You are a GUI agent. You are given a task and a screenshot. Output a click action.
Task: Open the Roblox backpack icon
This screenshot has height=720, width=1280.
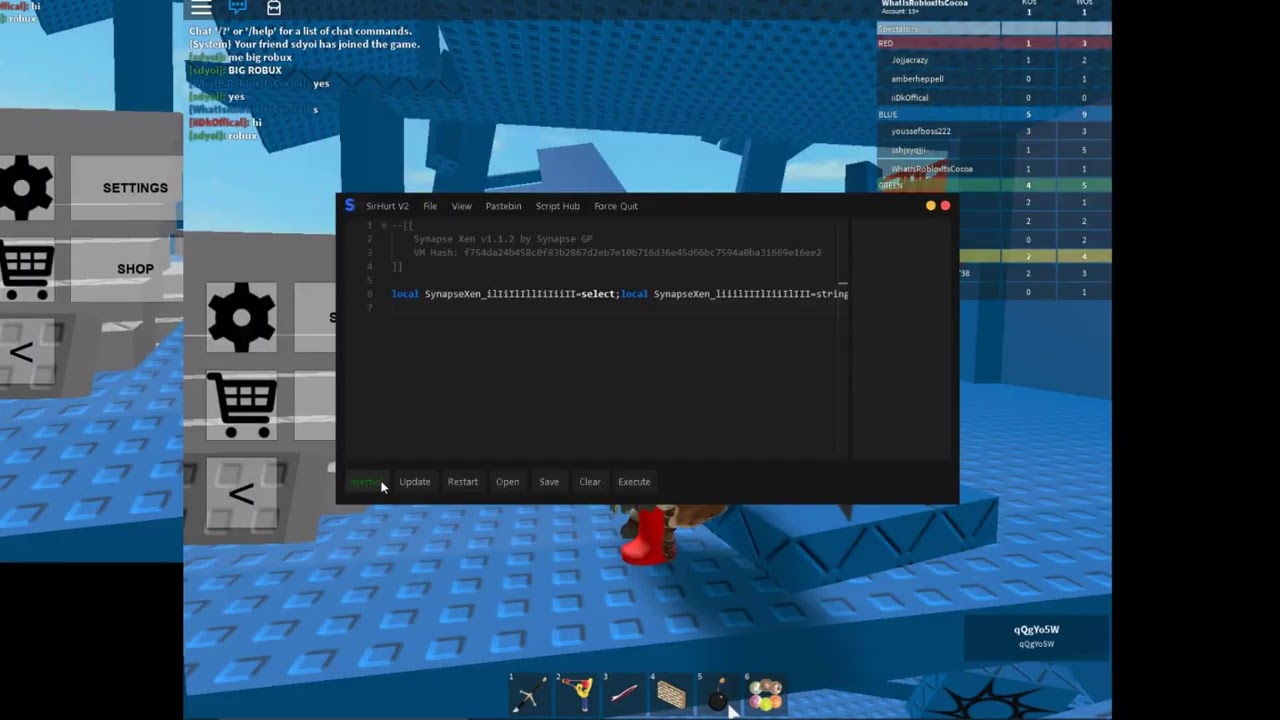coord(273,8)
